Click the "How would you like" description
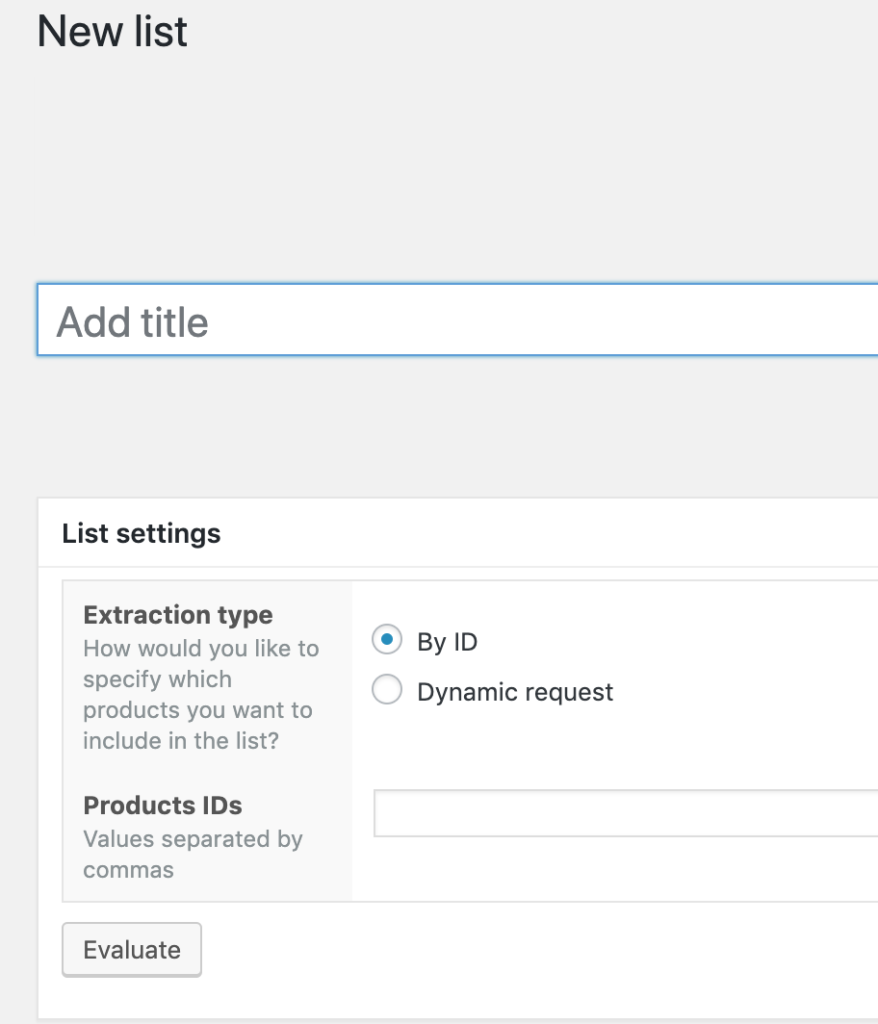This screenshot has height=1024, width=878. (201, 694)
